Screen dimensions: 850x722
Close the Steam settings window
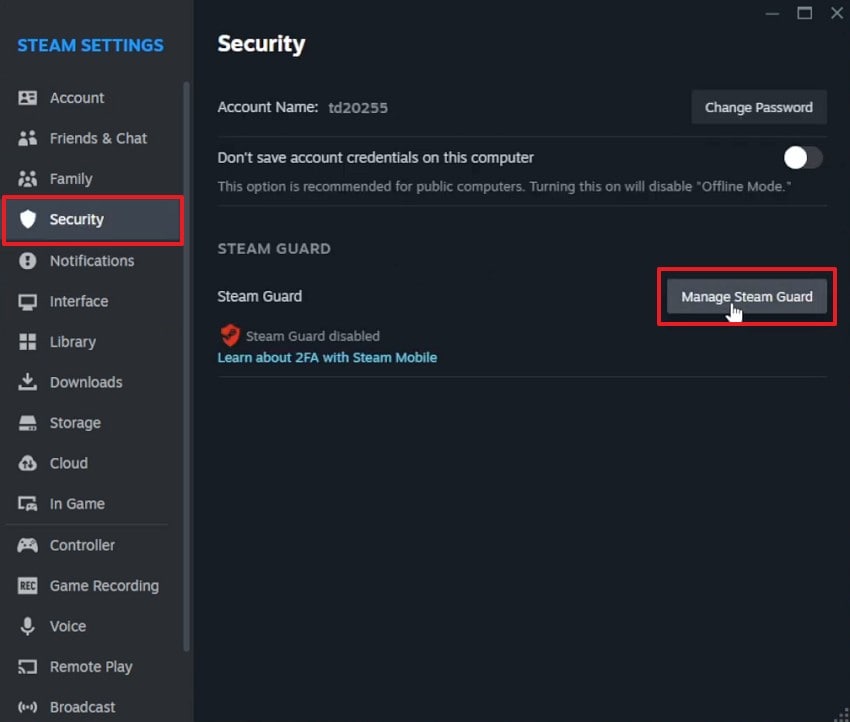[x=837, y=13]
